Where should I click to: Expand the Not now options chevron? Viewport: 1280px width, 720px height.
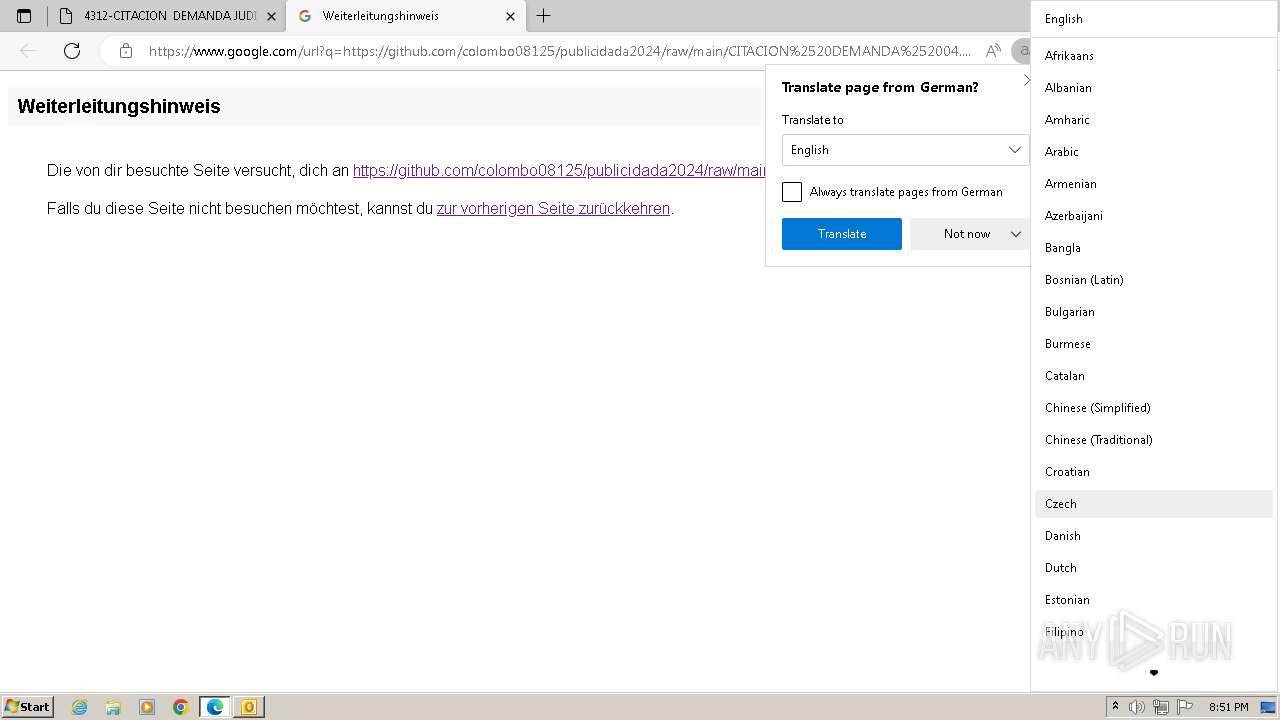point(1016,234)
